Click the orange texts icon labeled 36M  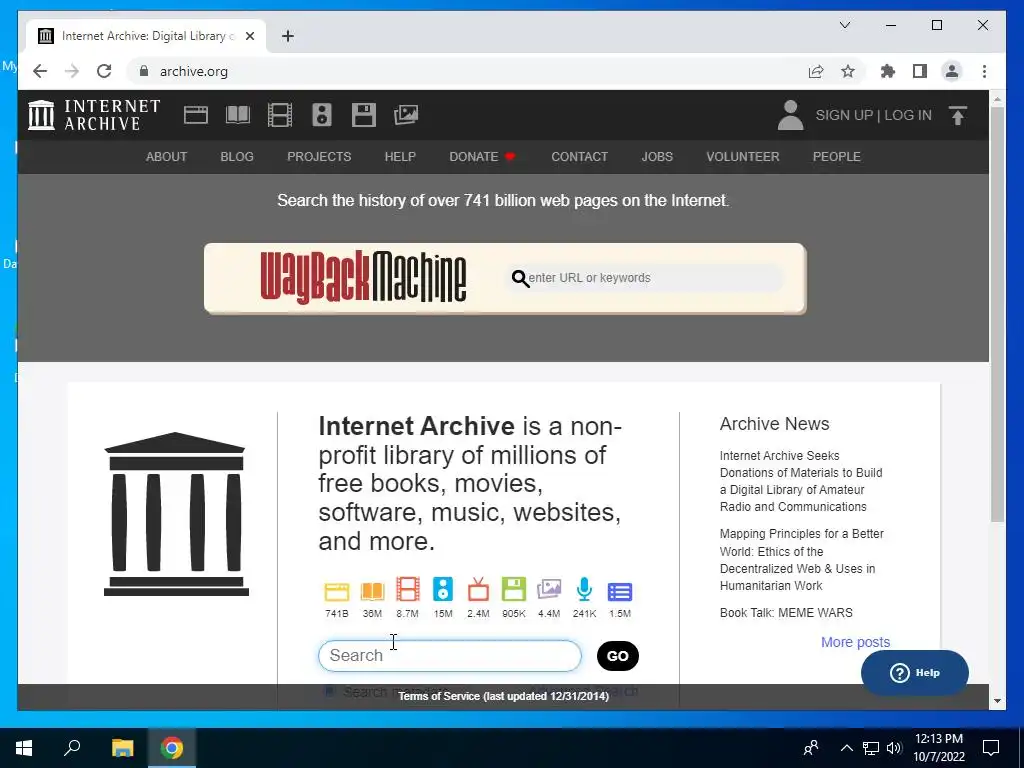372,592
